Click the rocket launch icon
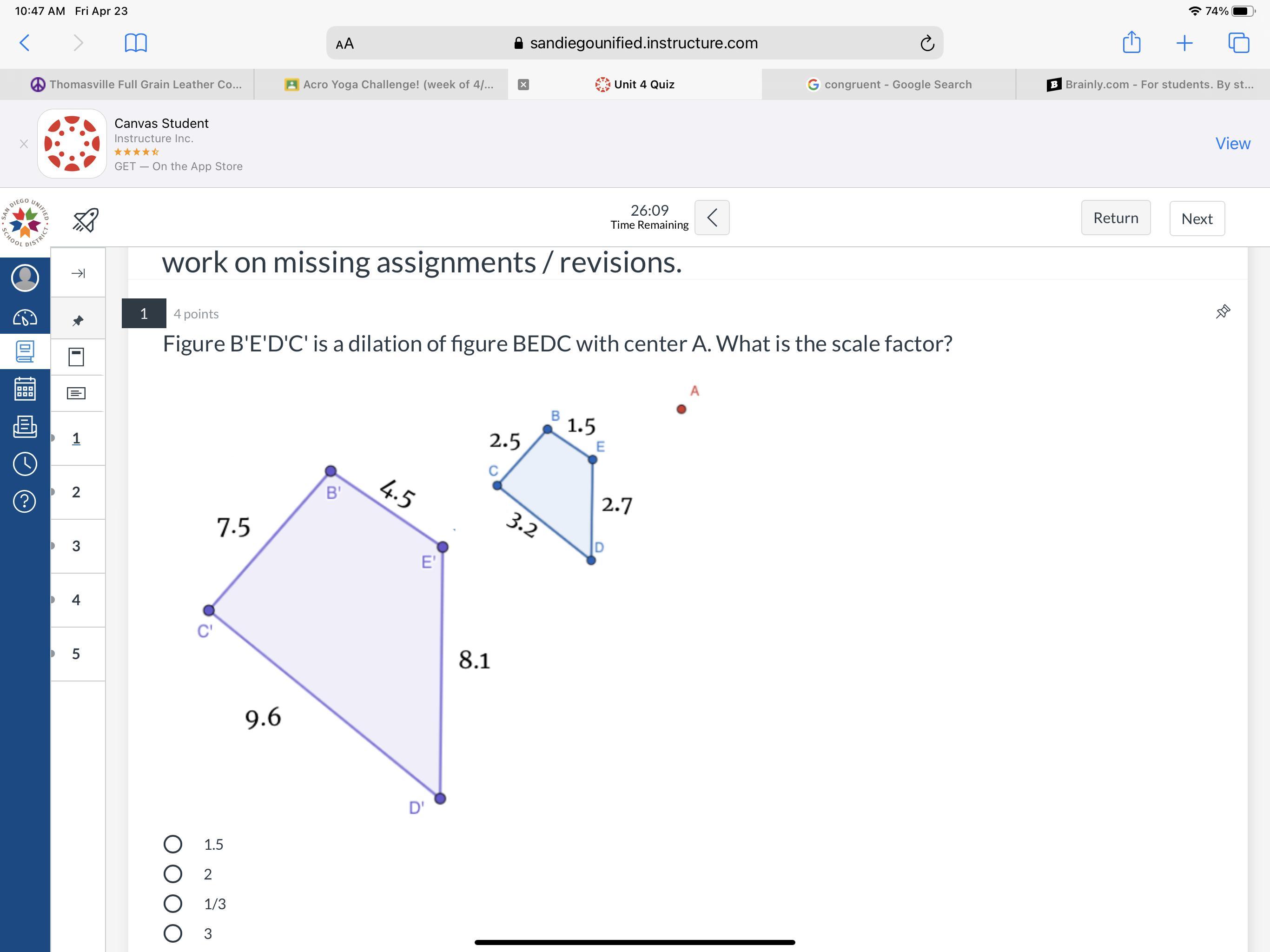The height and width of the screenshot is (952, 1270). coord(86,220)
